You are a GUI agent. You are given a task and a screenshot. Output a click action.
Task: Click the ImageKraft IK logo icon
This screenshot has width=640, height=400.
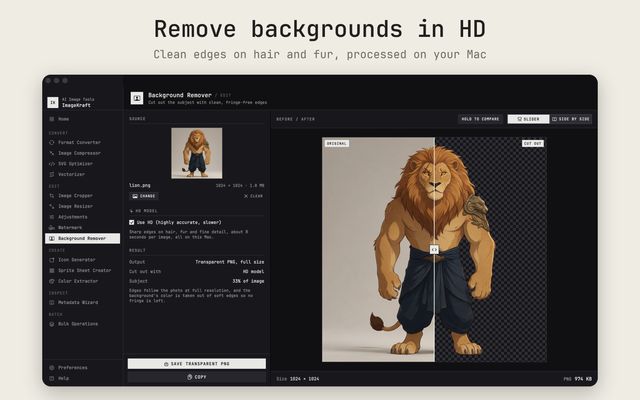tap(53, 102)
